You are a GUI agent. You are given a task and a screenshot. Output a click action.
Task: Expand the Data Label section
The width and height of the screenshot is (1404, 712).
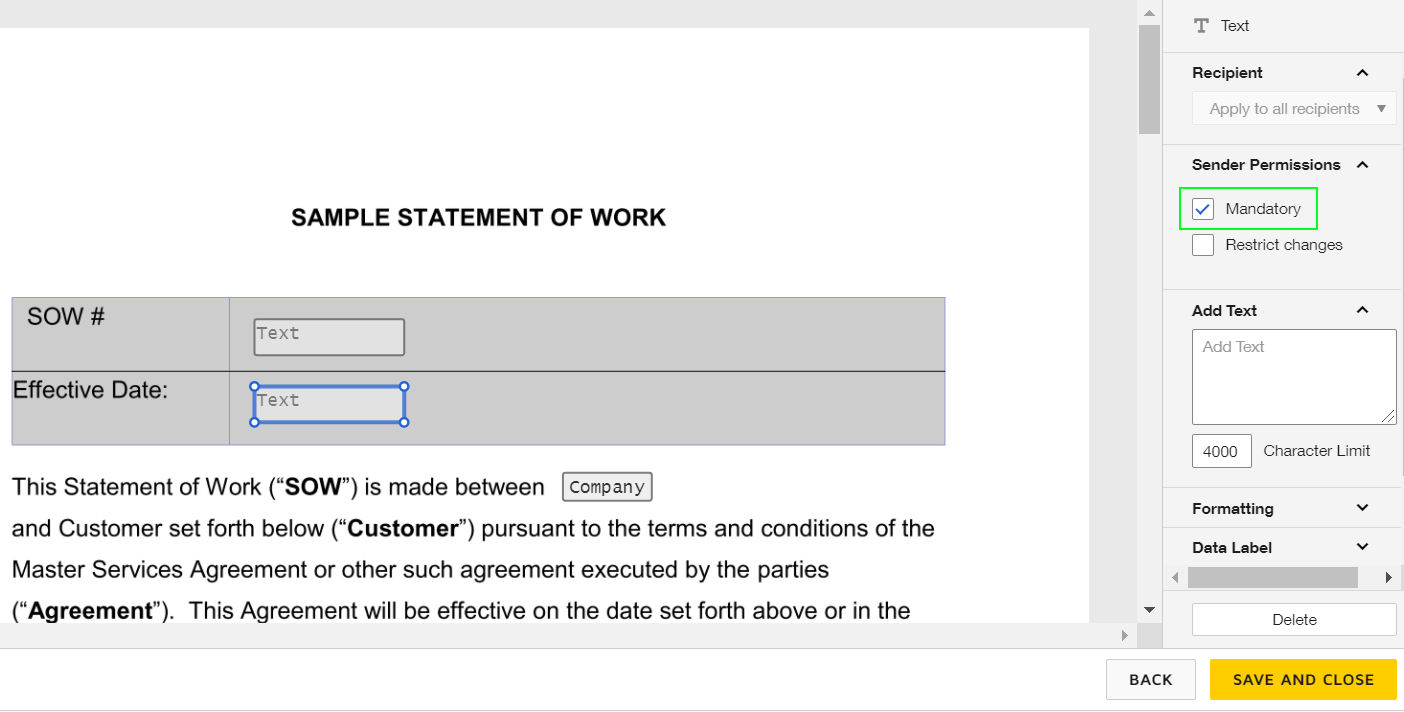(1362, 547)
